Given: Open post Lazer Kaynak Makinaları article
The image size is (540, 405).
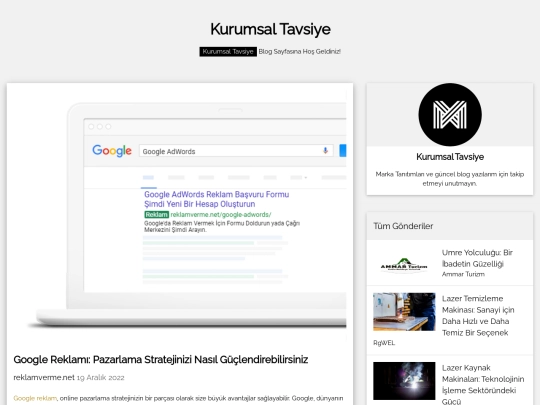Looking at the screenshot, I should point(483,384).
